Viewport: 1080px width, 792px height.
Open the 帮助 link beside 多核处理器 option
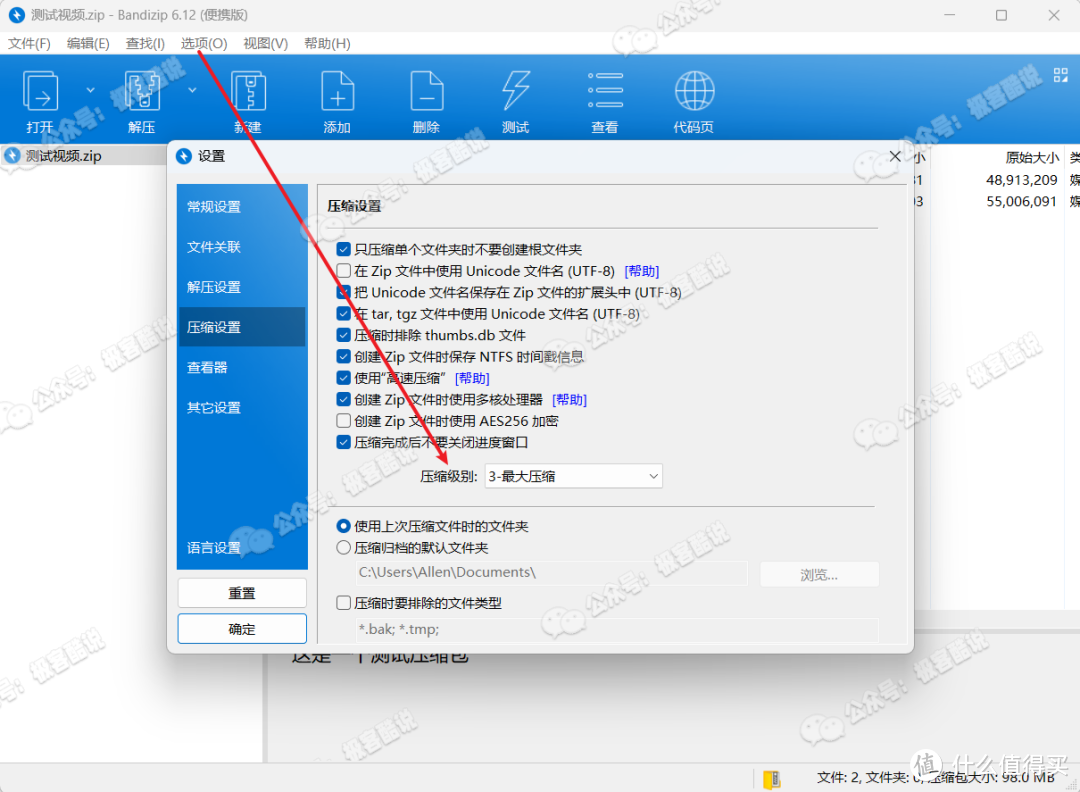coord(570,399)
